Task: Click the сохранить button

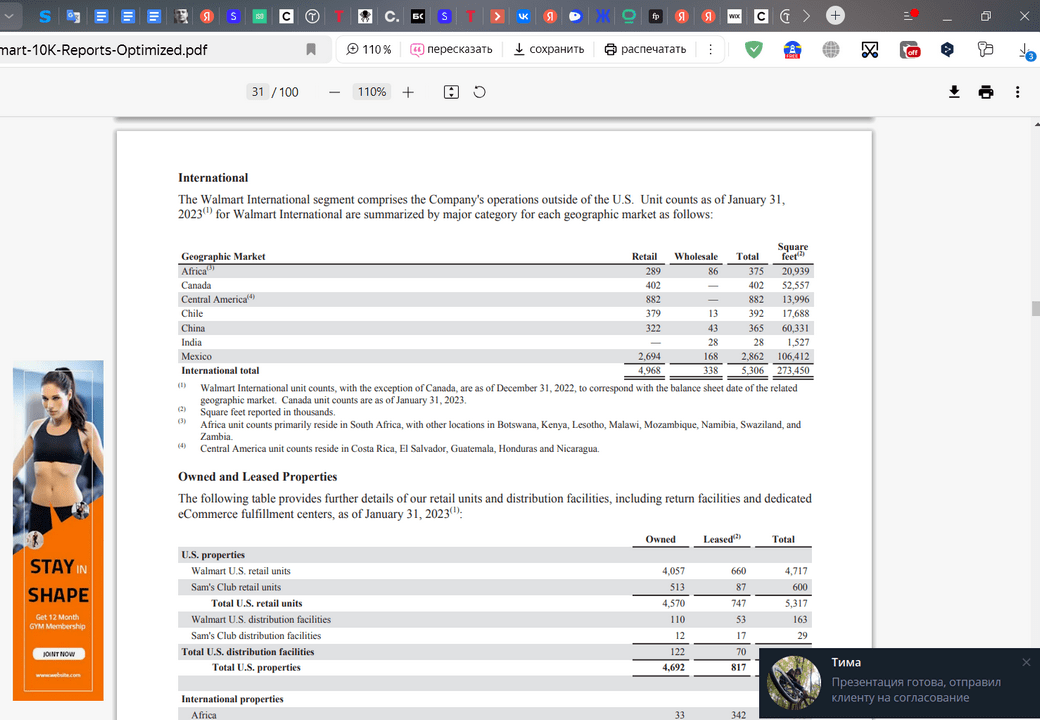Action: click(x=549, y=49)
